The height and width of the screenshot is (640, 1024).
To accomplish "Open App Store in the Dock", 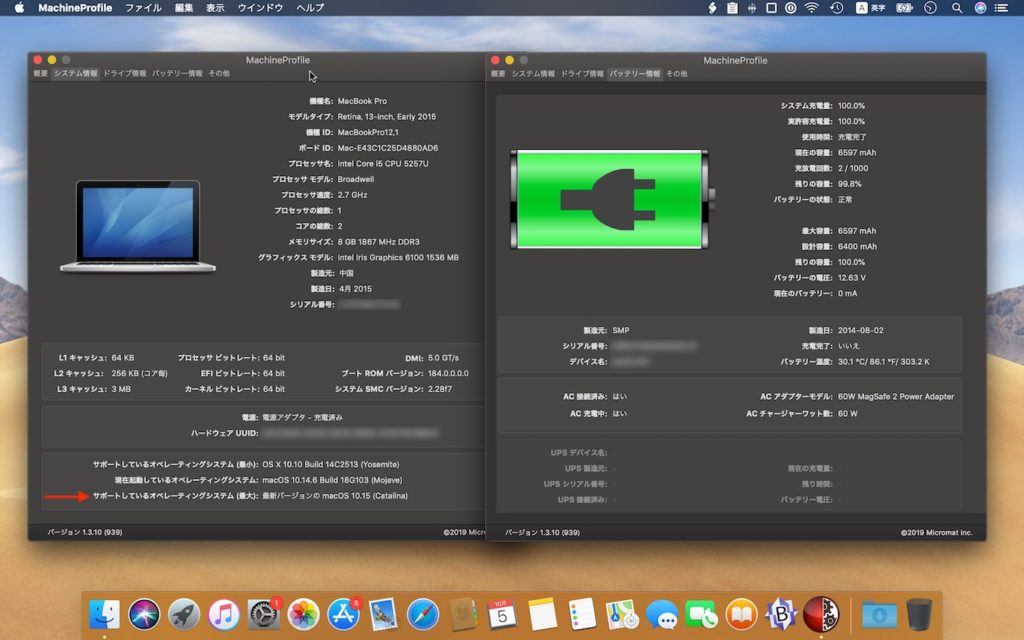I will (x=344, y=615).
